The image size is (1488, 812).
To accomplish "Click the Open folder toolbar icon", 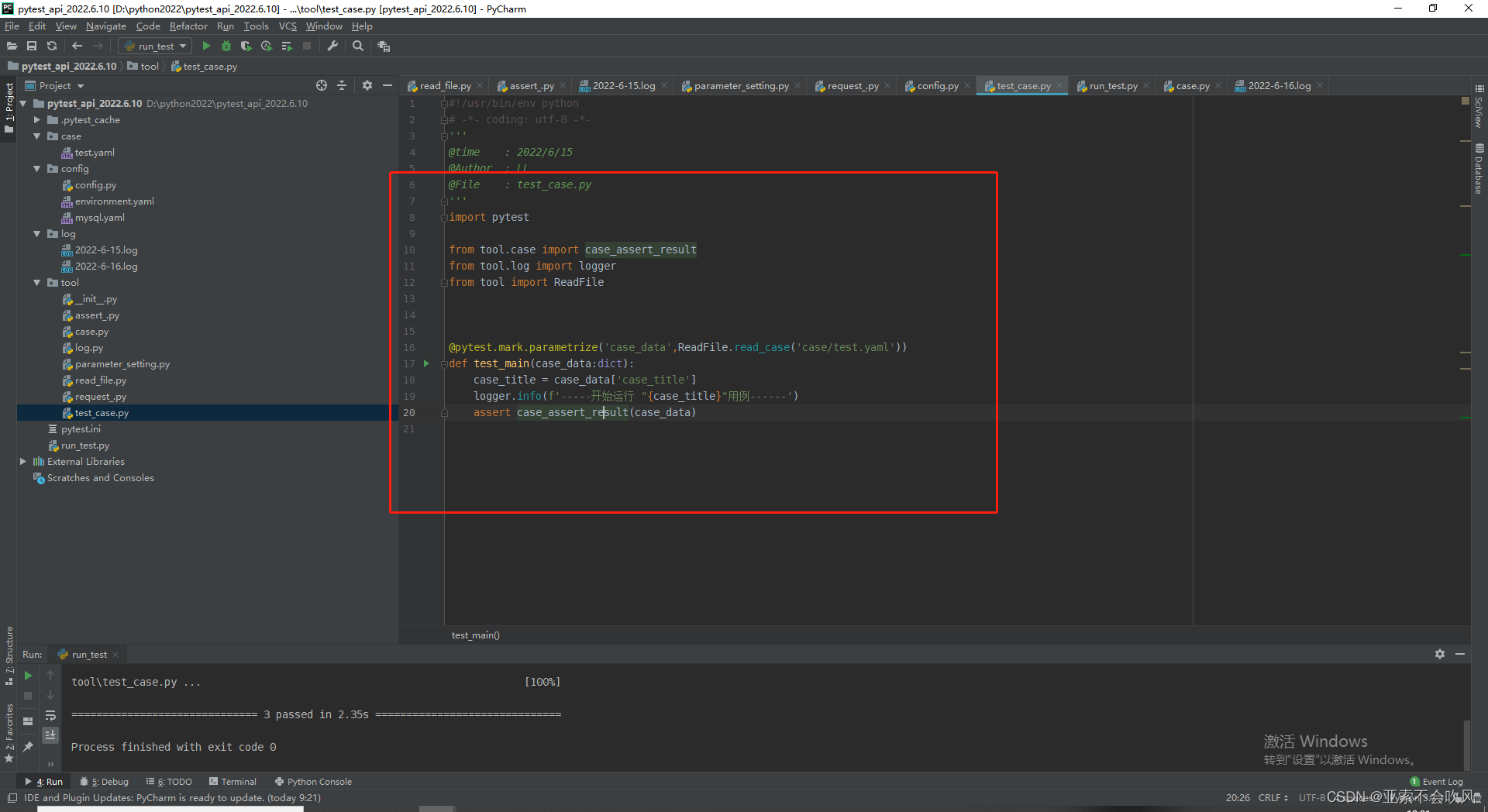I will click(x=12, y=46).
